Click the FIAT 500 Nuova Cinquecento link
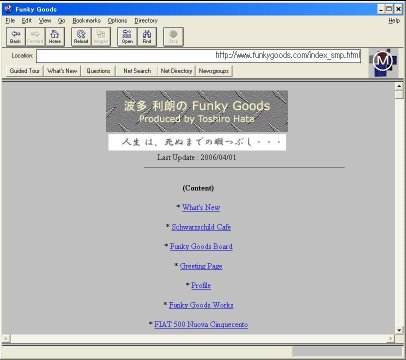406x360 pixels. (x=201, y=324)
